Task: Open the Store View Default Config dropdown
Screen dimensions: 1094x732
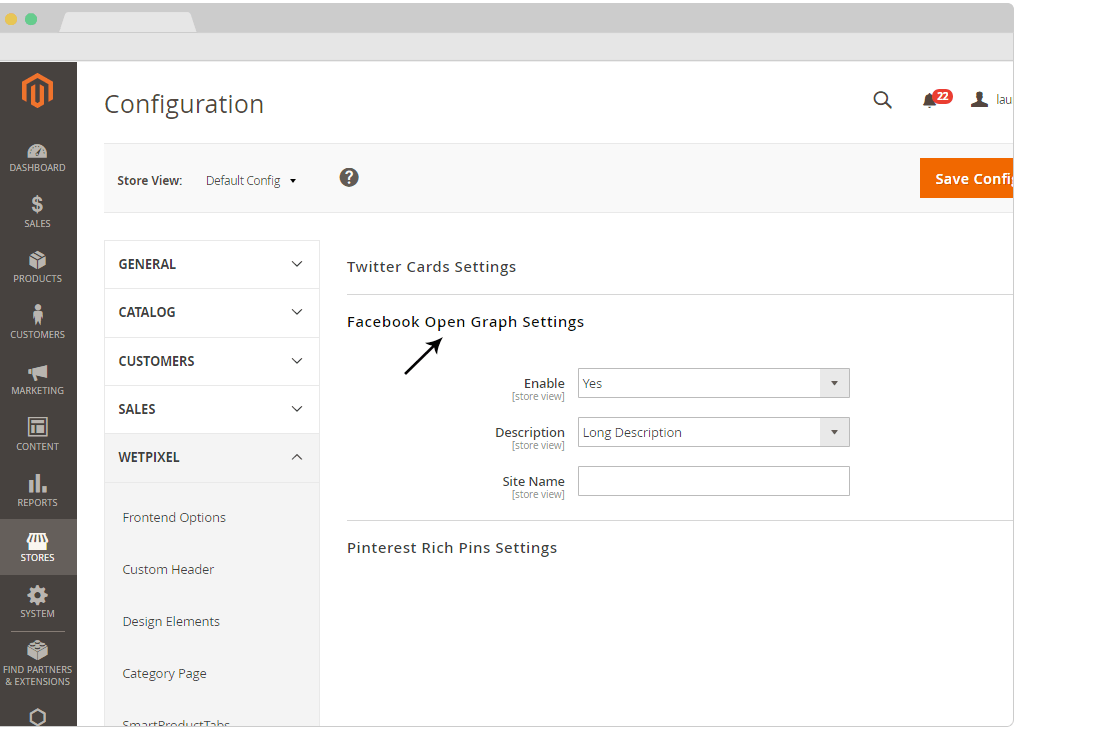Action: tap(251, 181)
